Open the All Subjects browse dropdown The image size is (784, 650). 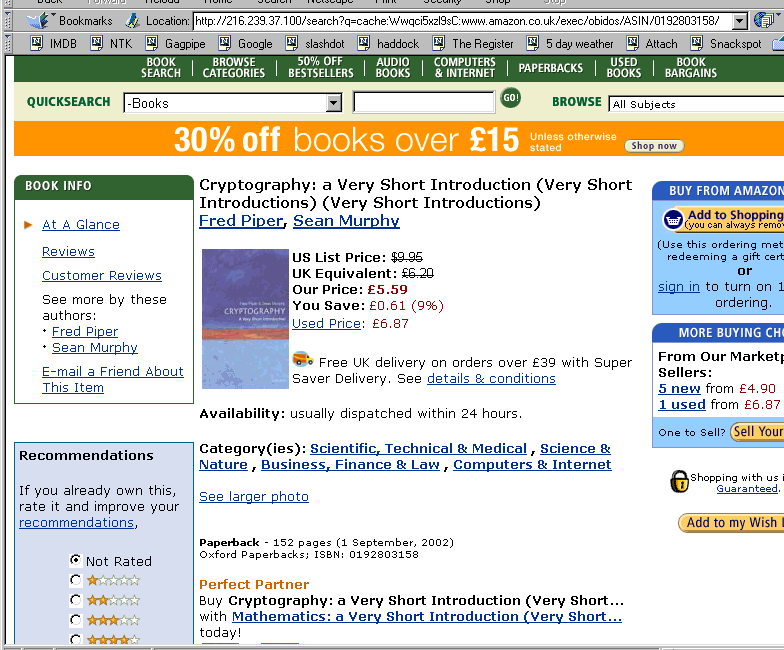pyautogui.click(x=696, y=104)
